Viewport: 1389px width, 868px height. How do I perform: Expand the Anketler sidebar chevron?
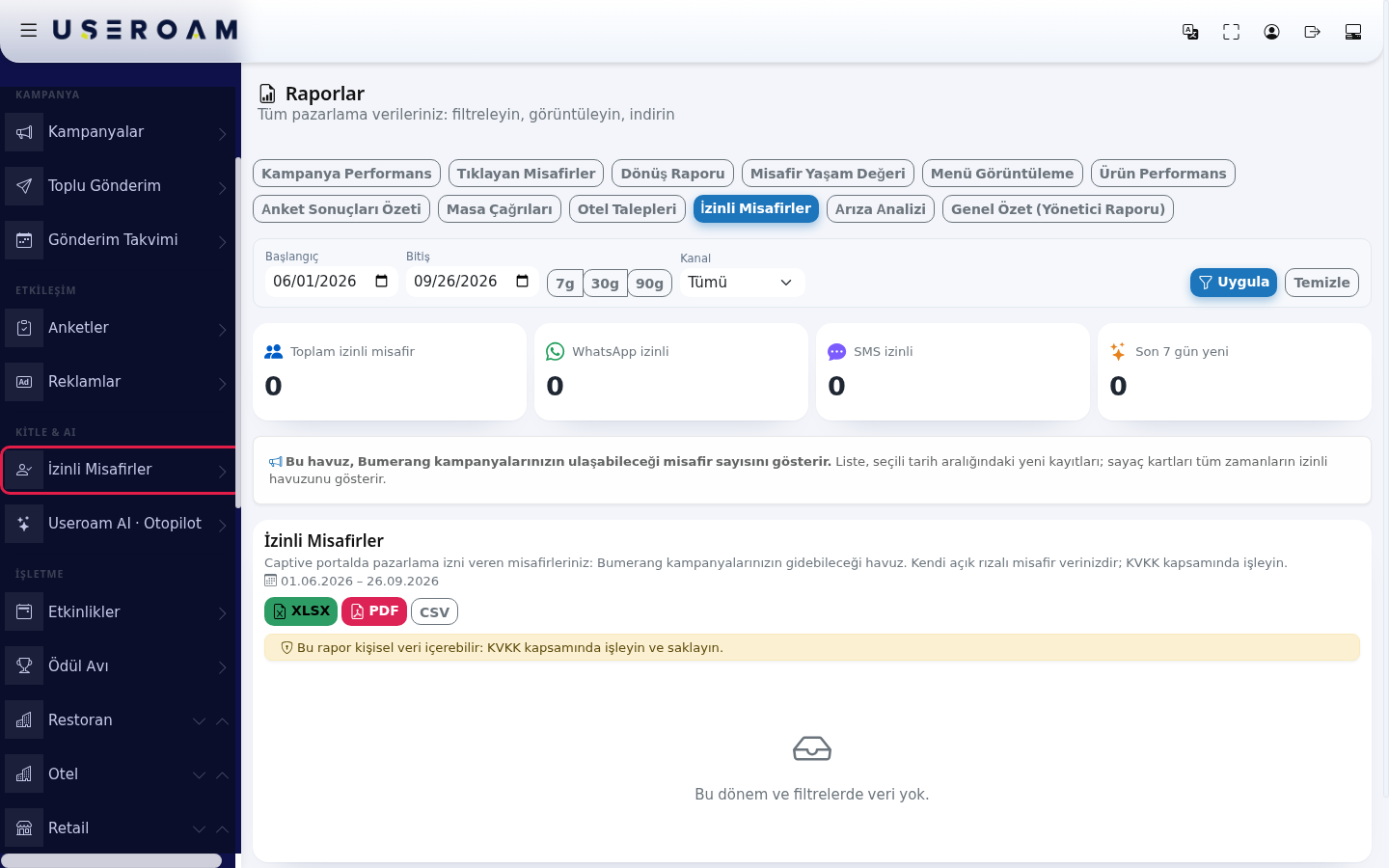pos(222,329)
